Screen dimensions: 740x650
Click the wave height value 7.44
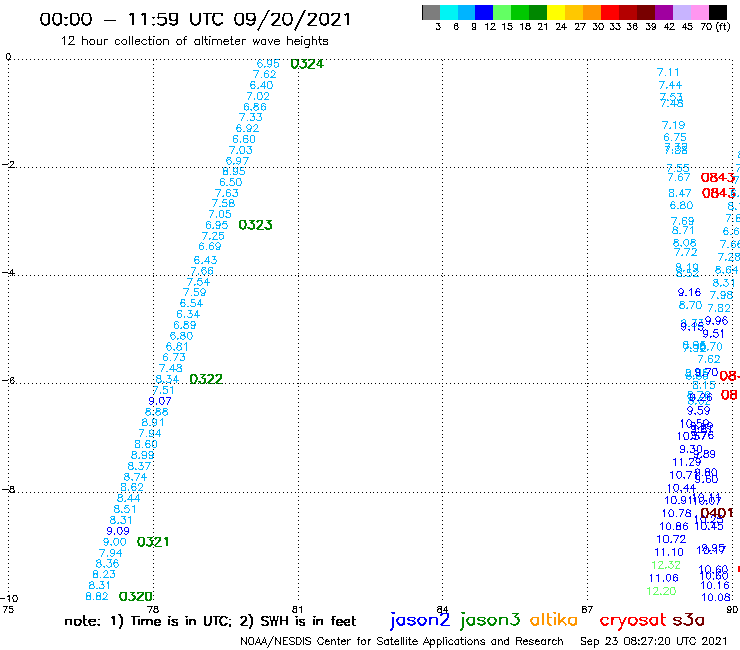pyautogui.click(x=670, y=85)
